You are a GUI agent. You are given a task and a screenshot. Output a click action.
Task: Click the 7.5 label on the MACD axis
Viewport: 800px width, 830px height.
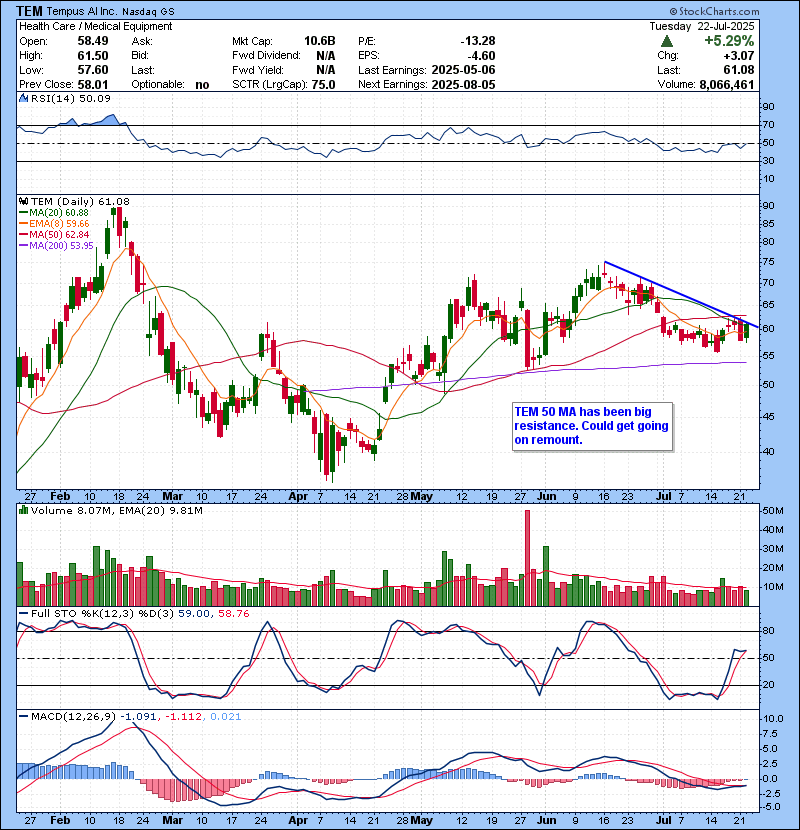coord(770,734)
